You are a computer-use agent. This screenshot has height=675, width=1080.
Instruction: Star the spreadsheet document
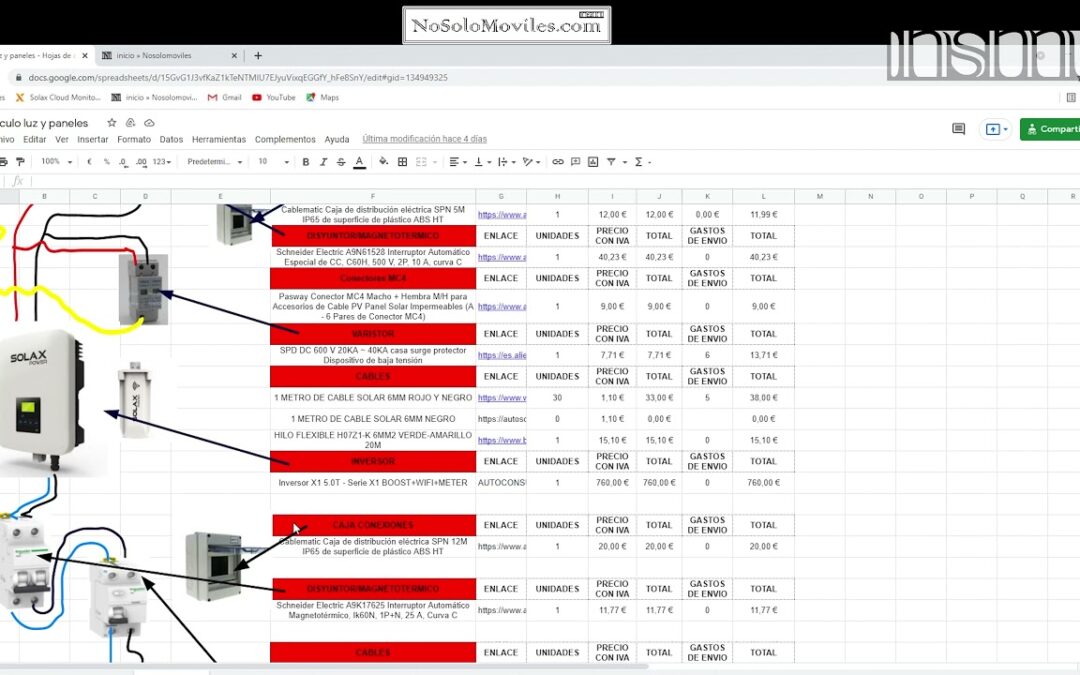coord(112,123)
